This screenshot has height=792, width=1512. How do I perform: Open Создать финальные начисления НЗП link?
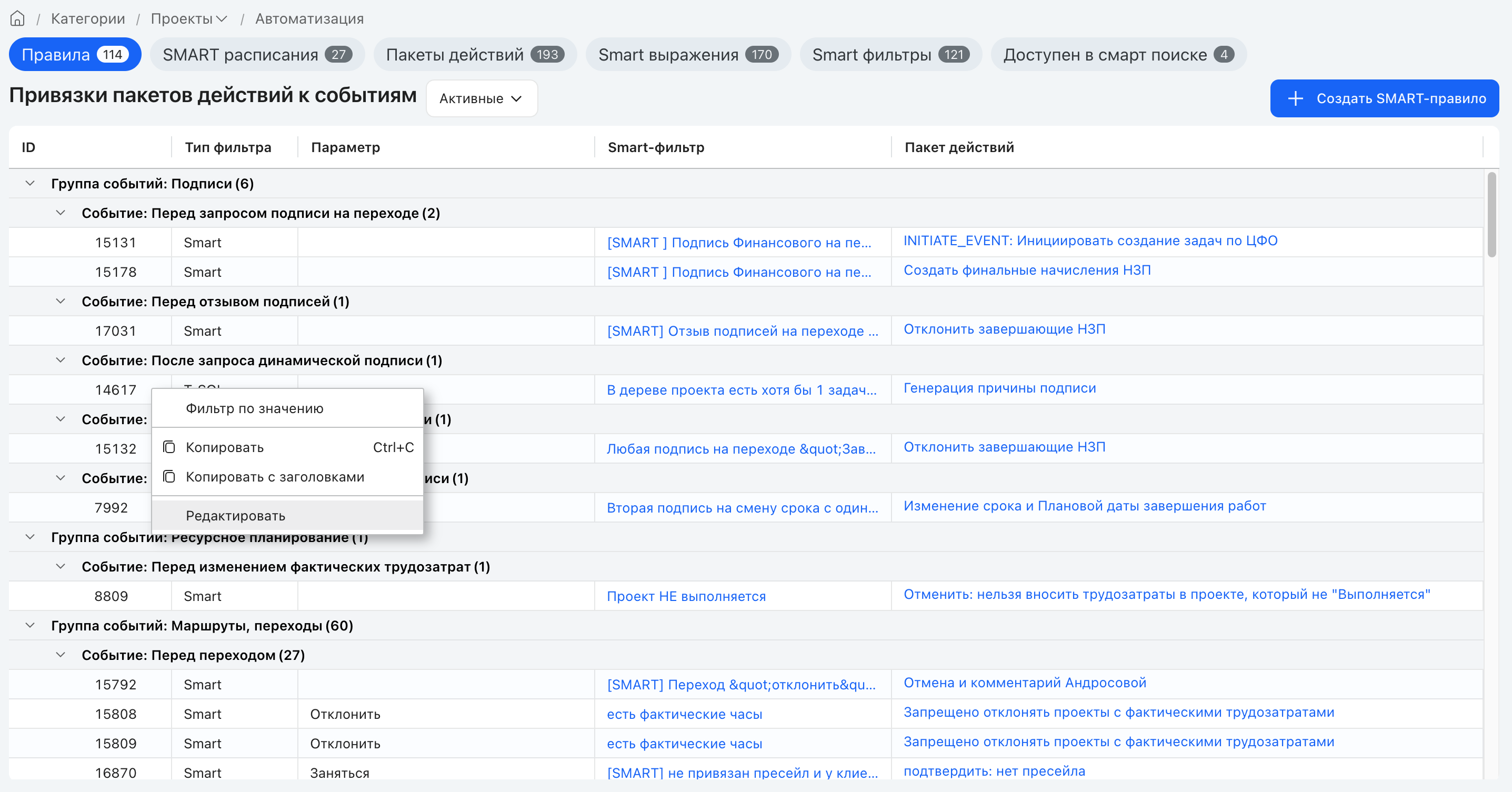point(1027,270)
